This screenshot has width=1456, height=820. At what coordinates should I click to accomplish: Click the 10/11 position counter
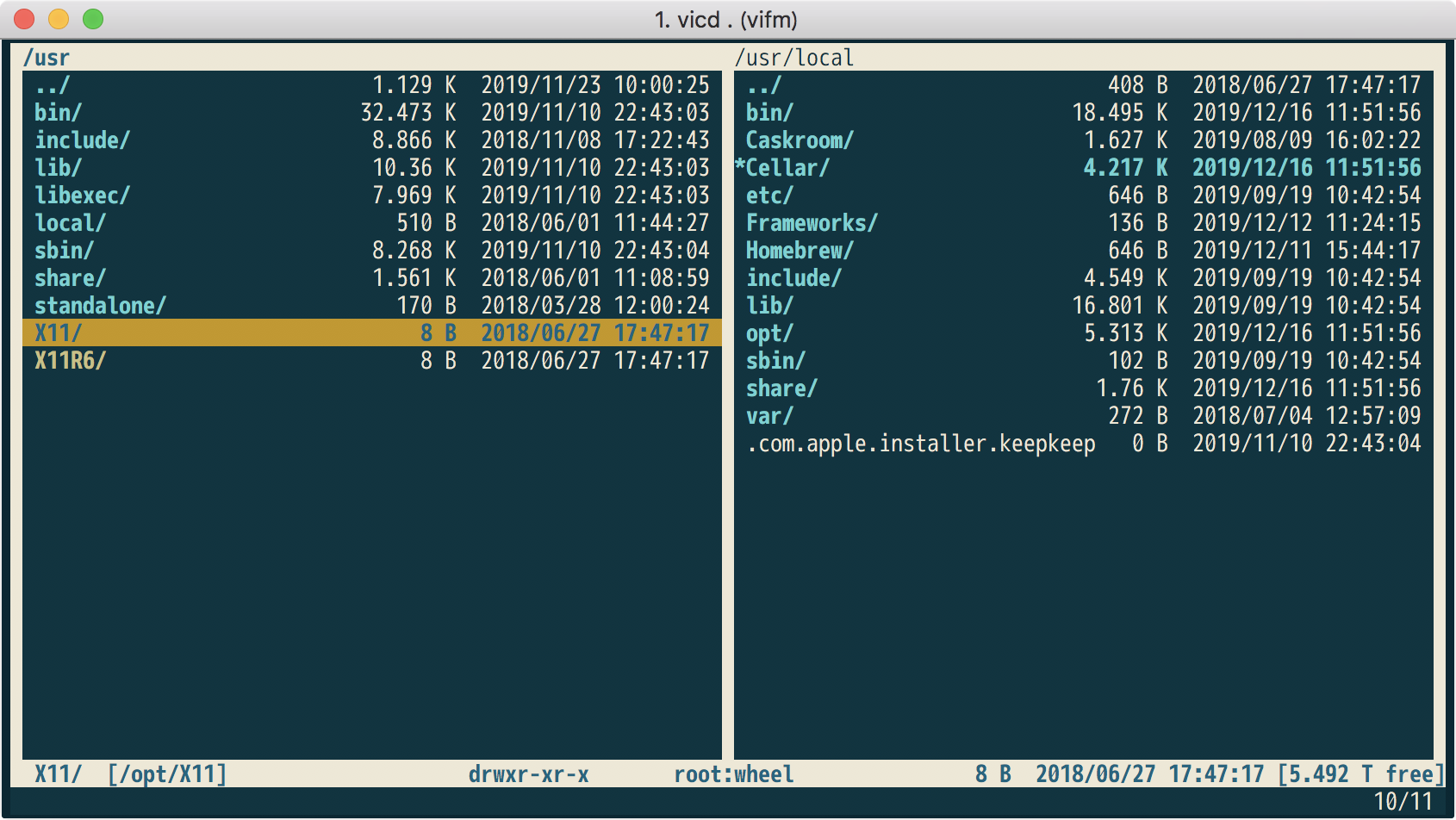pyautogui.click(x=1403, y=802)
